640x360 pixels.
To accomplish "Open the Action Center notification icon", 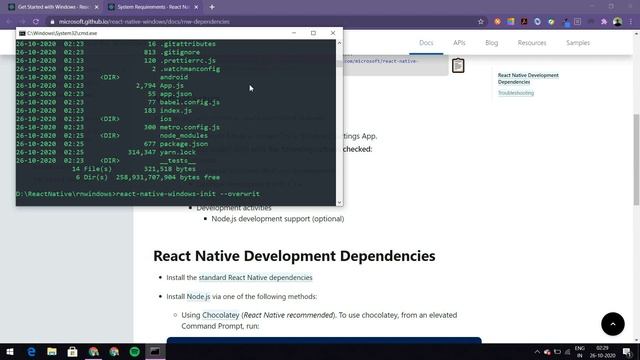I will [x=627, y=352].
